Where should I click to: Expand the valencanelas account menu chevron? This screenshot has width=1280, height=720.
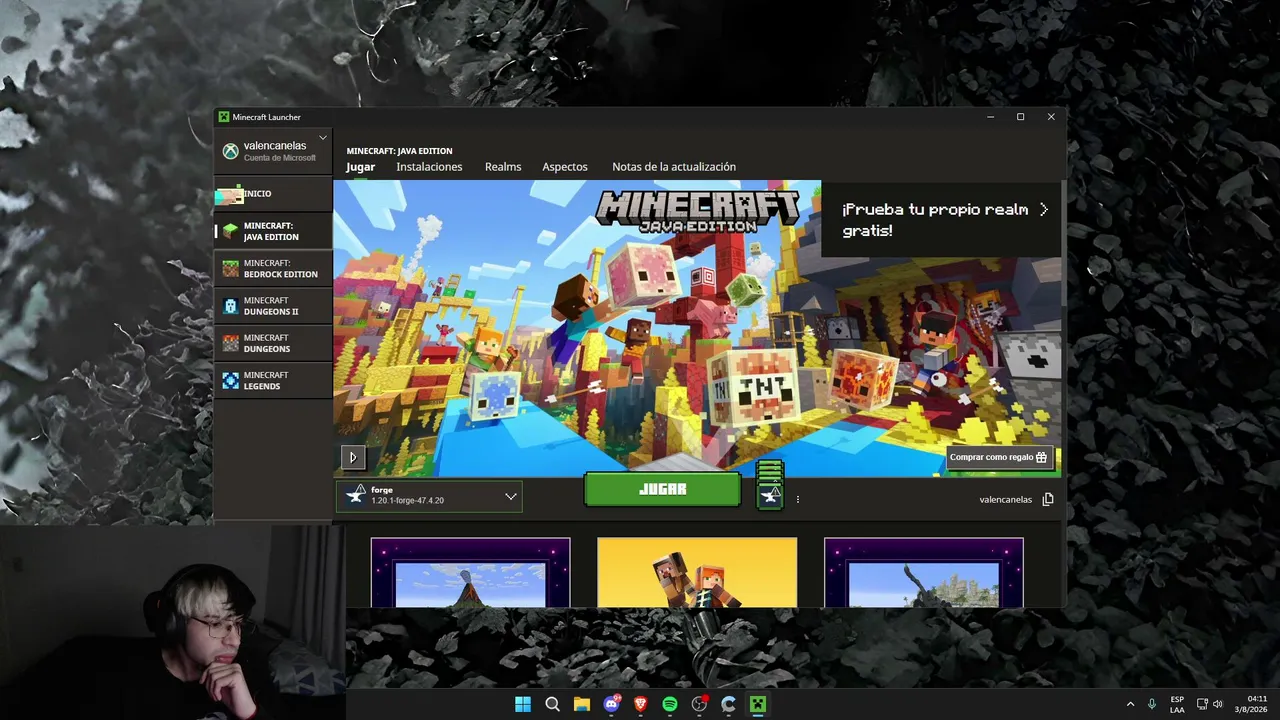pos(323,138)
